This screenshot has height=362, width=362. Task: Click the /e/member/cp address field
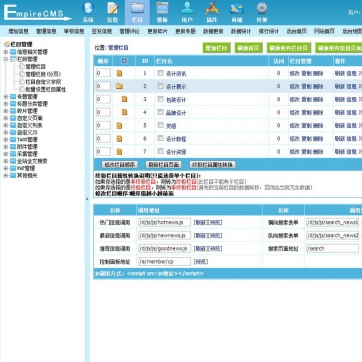165,262
